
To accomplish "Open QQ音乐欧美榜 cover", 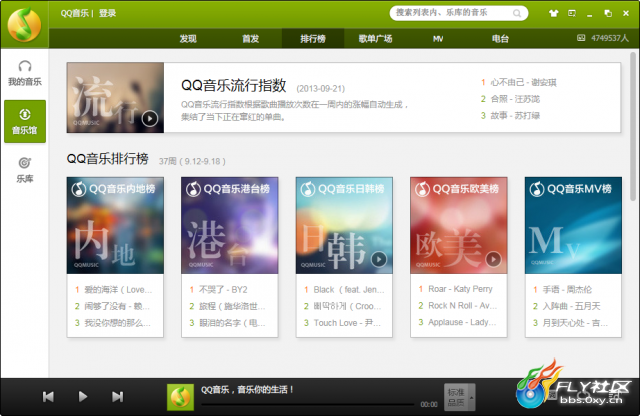I will tap(459, 225).
